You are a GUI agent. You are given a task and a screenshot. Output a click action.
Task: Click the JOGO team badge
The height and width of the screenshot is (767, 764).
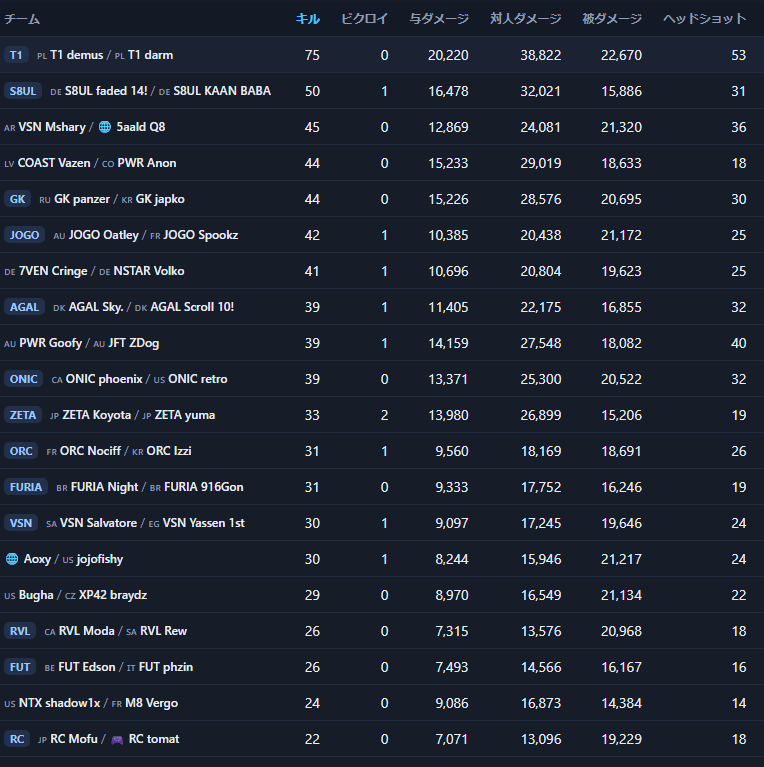click(24, 235)
